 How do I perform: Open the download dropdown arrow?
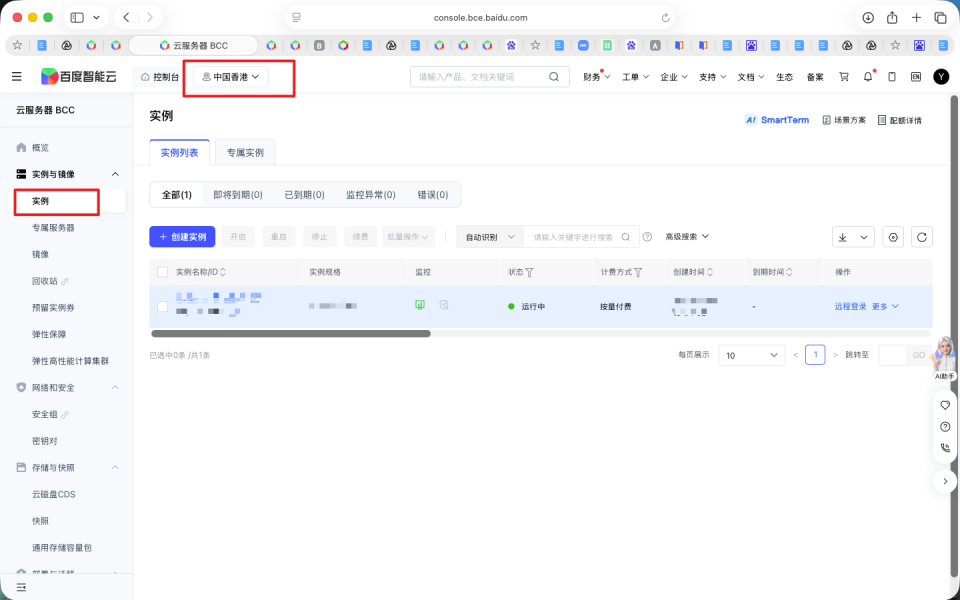(864, 237)
